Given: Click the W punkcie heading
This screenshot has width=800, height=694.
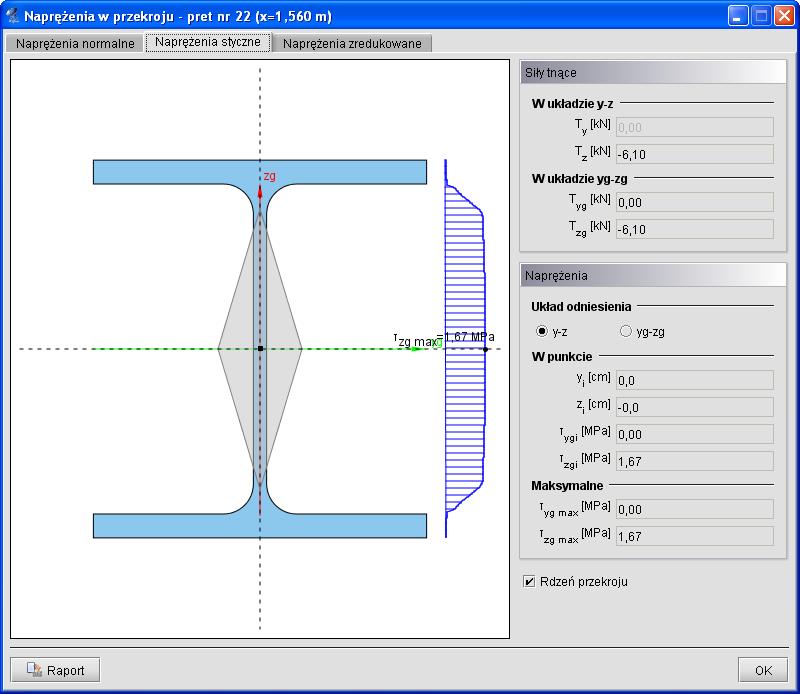Looking at the screenshot, I should 562,357.
